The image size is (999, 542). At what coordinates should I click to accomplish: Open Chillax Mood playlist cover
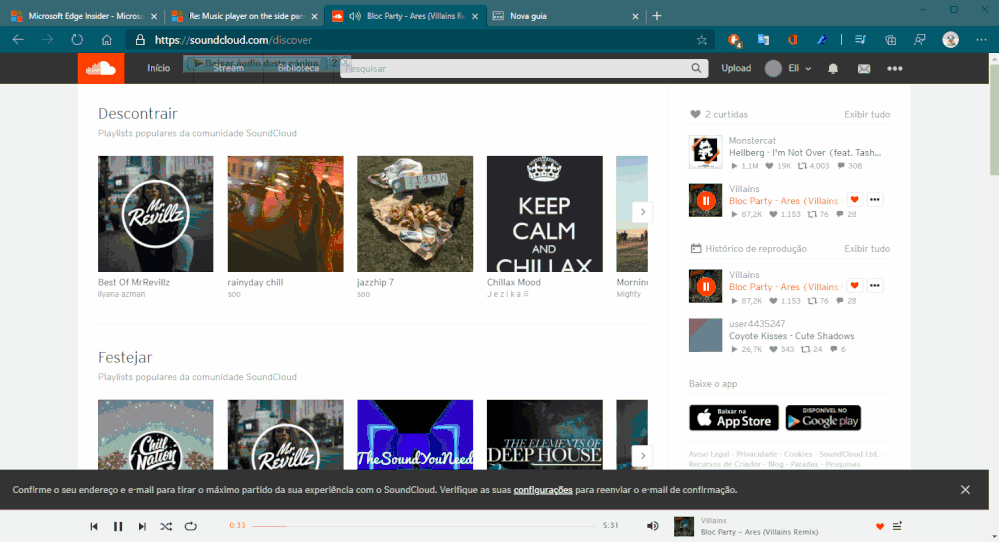coord(545,214)
